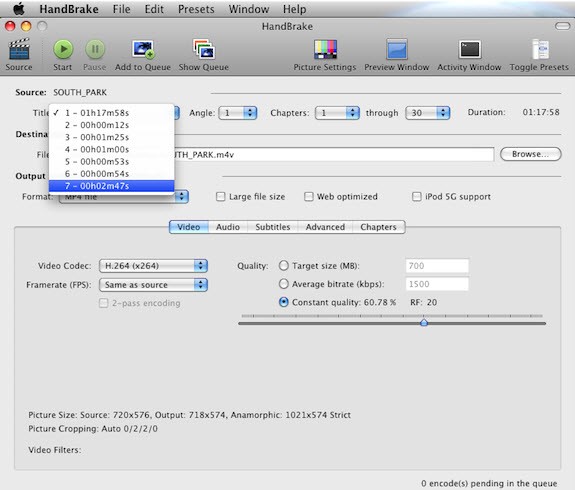
Task: Open the Activity Window terminal icon
Action: coord(469,49)
